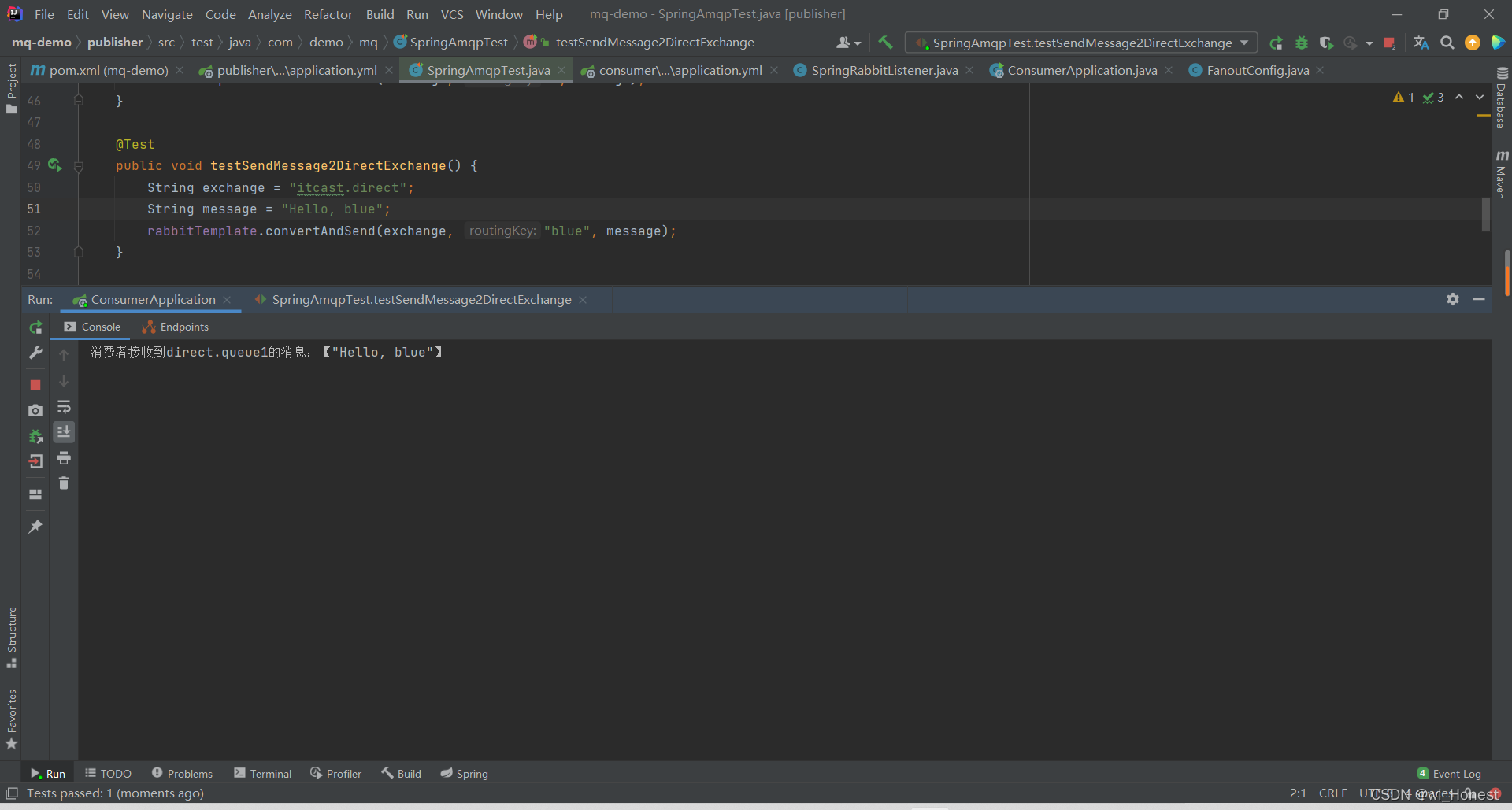
Task: Run test from line 49 gutter icon
Action: pyautogui.click(x=54, y=165)
